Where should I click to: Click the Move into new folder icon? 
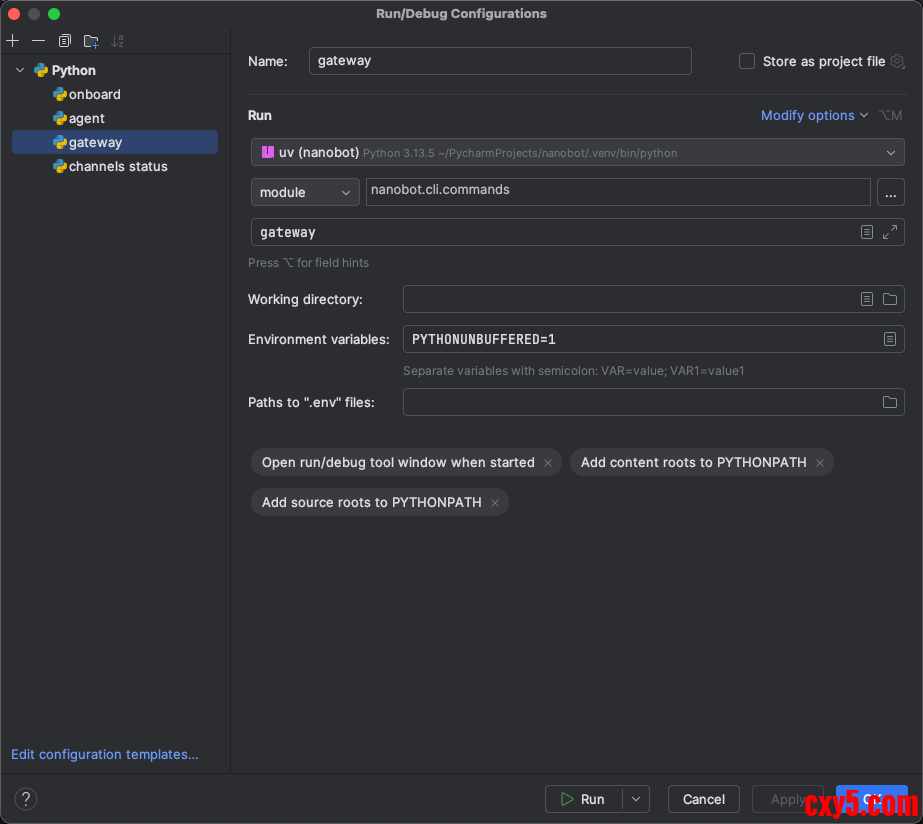91,41
